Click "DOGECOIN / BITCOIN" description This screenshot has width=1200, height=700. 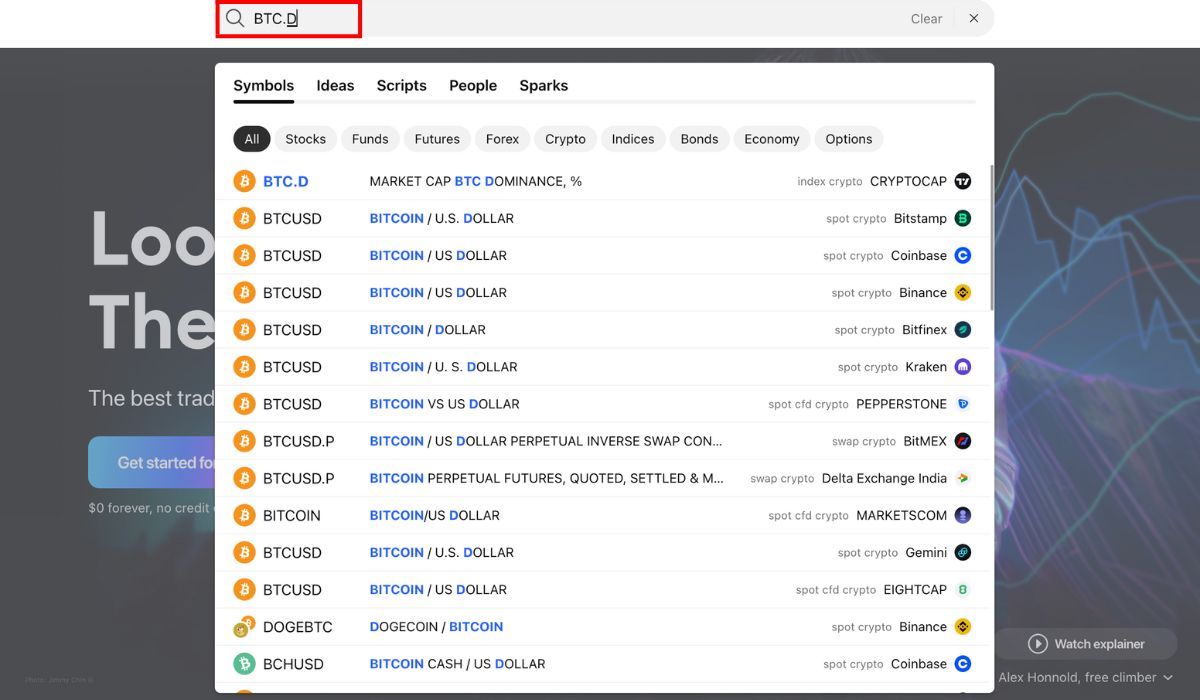[x=437, y=627]
